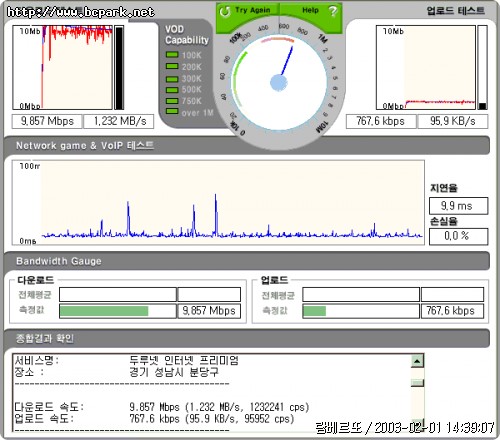Click the 767.6 kbps upload speed field
Screen dimensions: 500x440
[381, 121]
